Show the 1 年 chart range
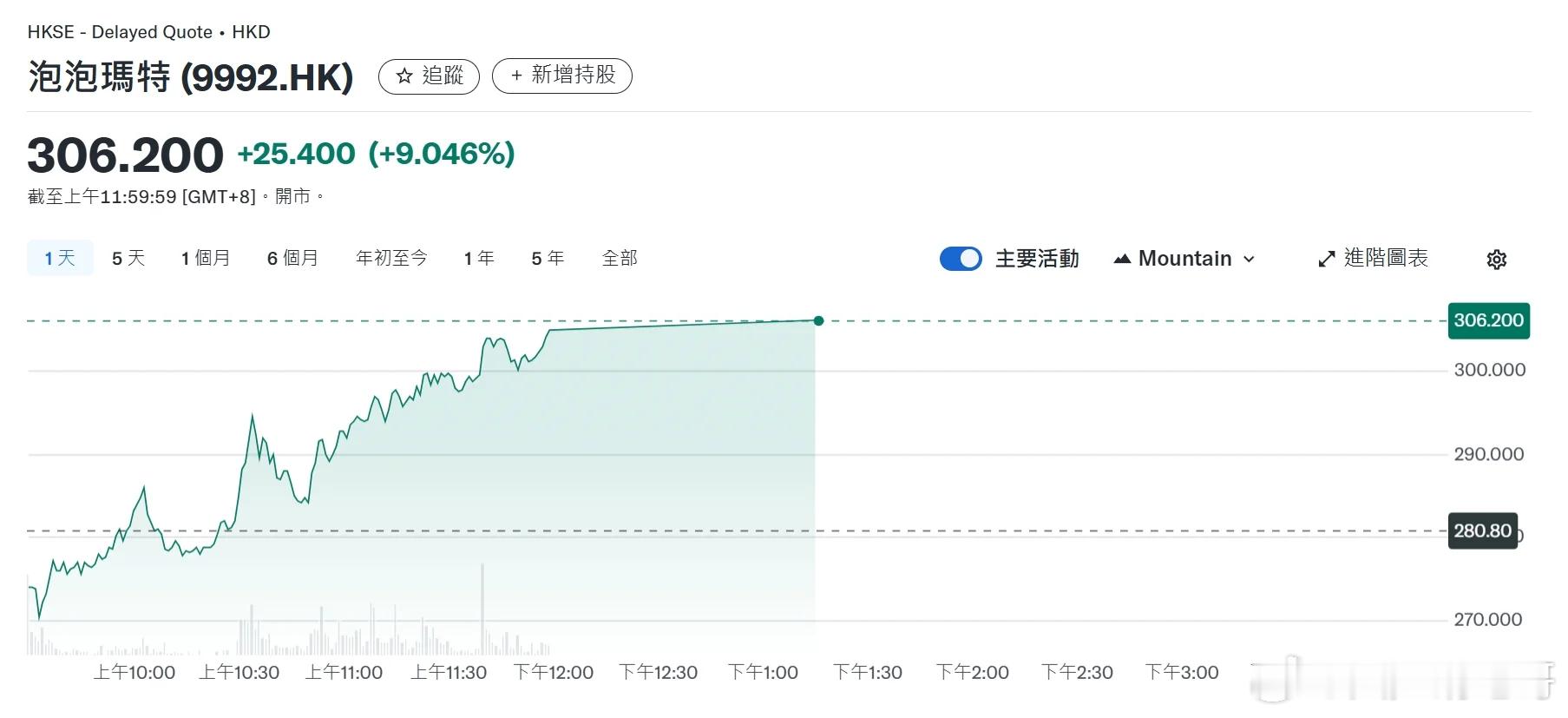Screen dimensions: 1568x718 tap(479, 258)
